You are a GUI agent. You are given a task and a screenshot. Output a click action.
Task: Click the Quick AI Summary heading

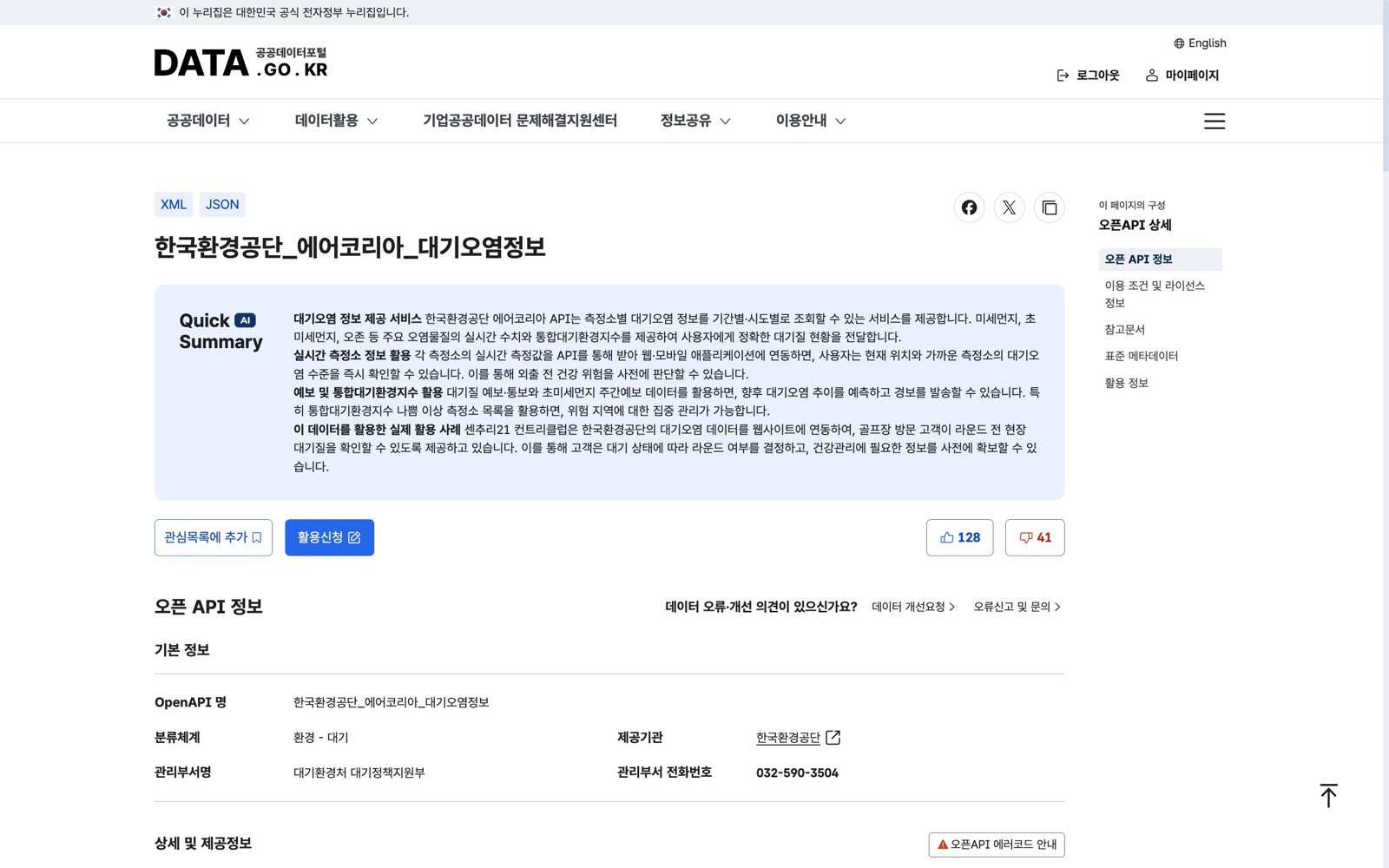tap(221, 331)
